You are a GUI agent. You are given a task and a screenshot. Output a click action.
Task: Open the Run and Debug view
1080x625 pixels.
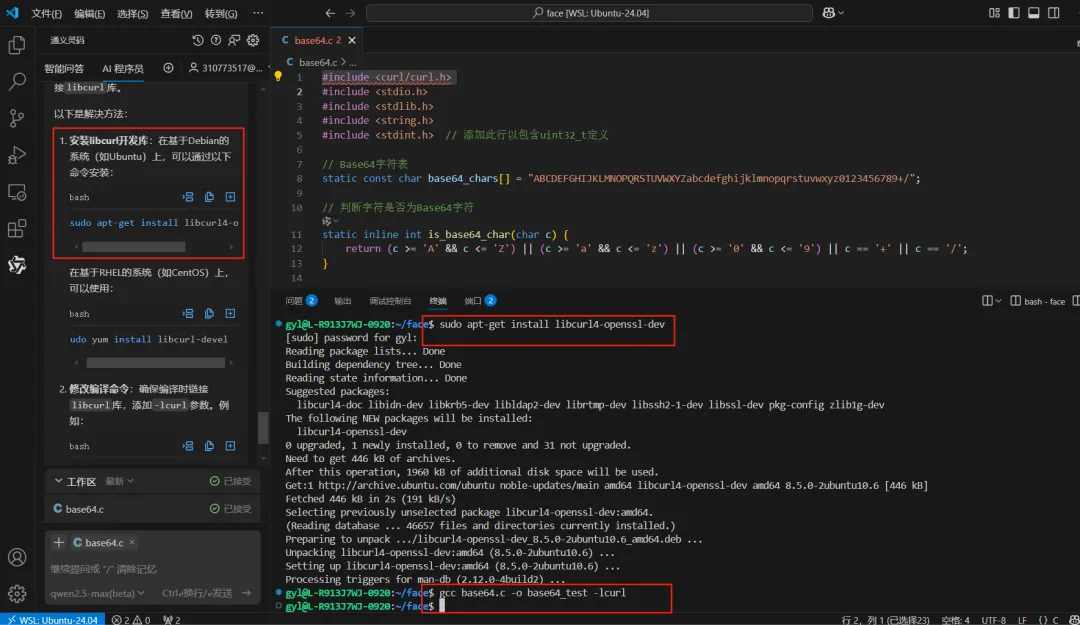click(17, 155)
